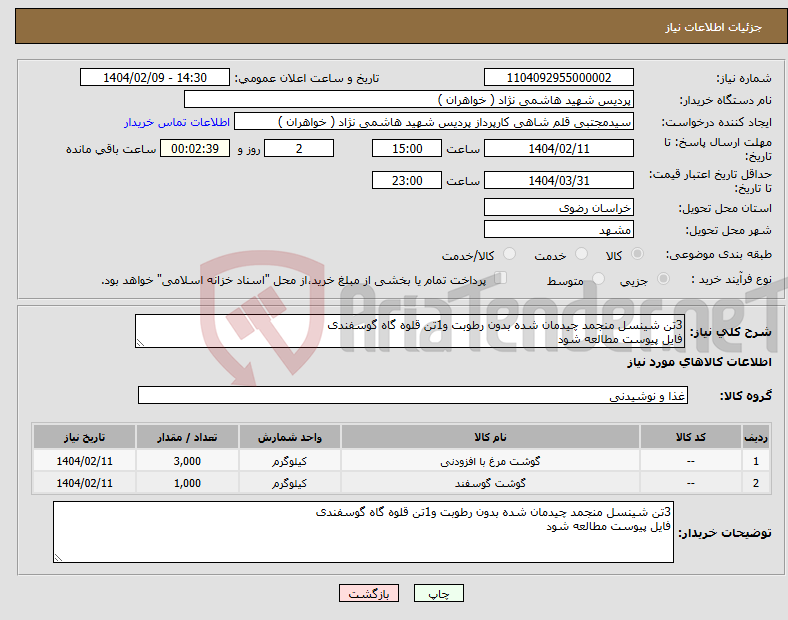
Task: Click the need date cell in row 2
Action: [84, 483]
